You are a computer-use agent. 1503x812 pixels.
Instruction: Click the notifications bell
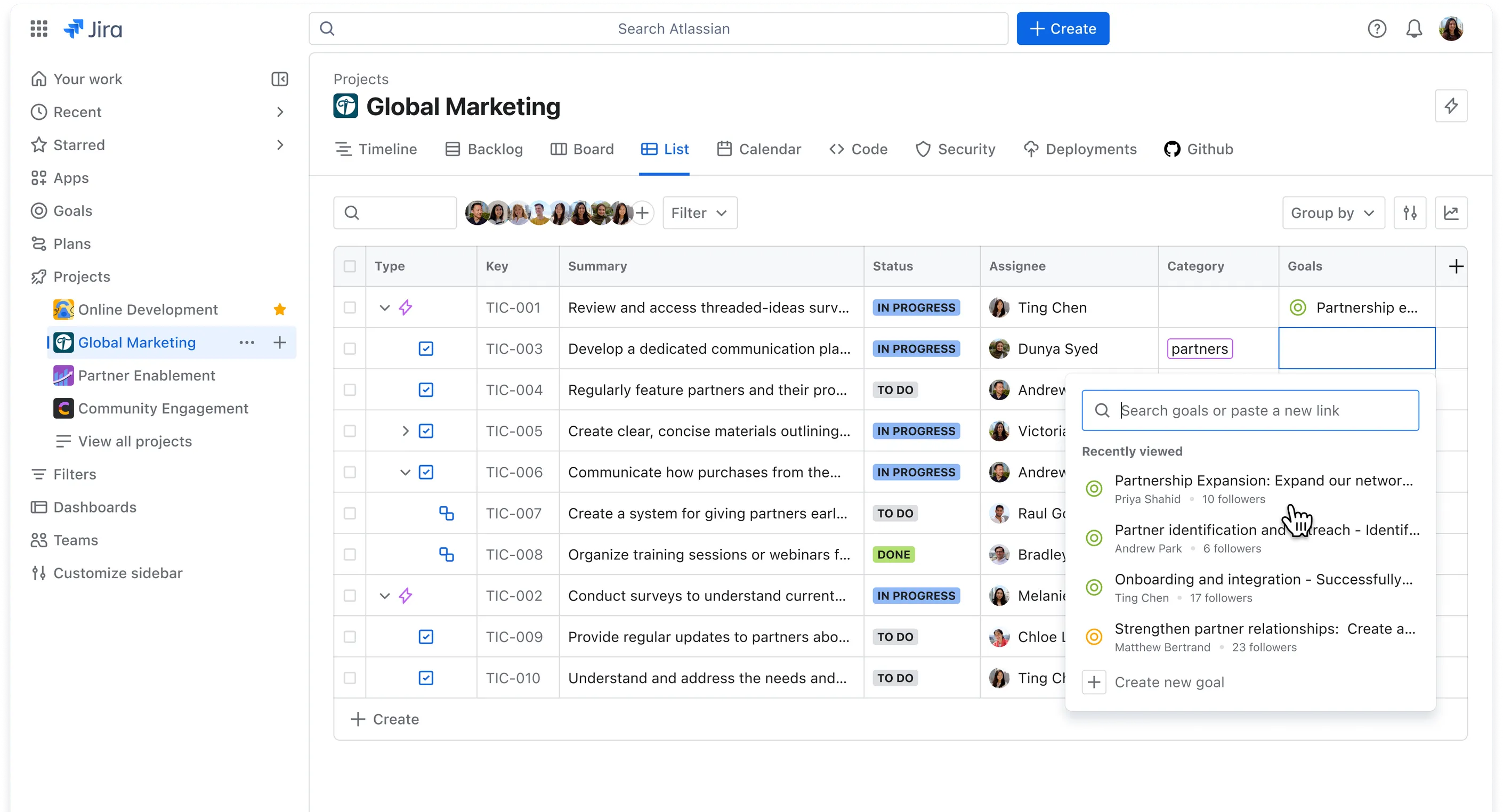(1415, 28)
